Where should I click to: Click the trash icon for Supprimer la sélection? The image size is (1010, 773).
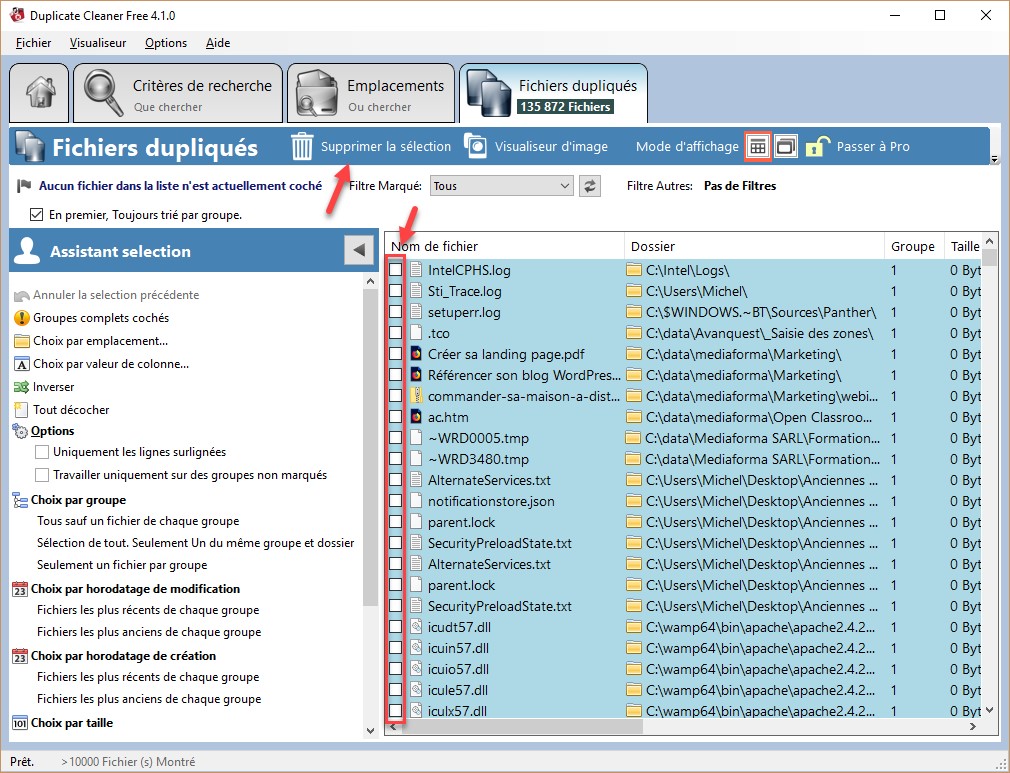click(302, 147)
